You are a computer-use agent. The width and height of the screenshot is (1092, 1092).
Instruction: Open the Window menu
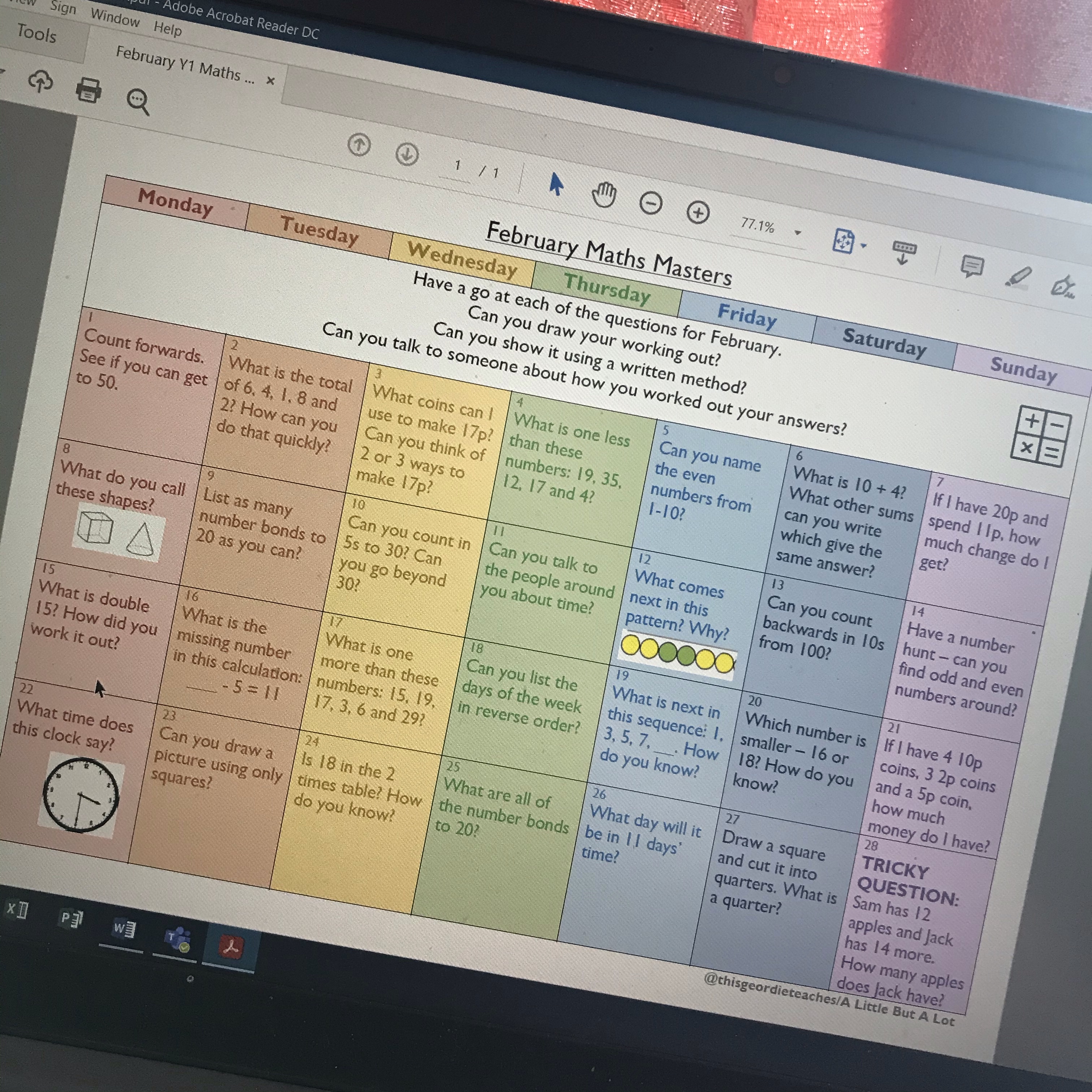115,18
